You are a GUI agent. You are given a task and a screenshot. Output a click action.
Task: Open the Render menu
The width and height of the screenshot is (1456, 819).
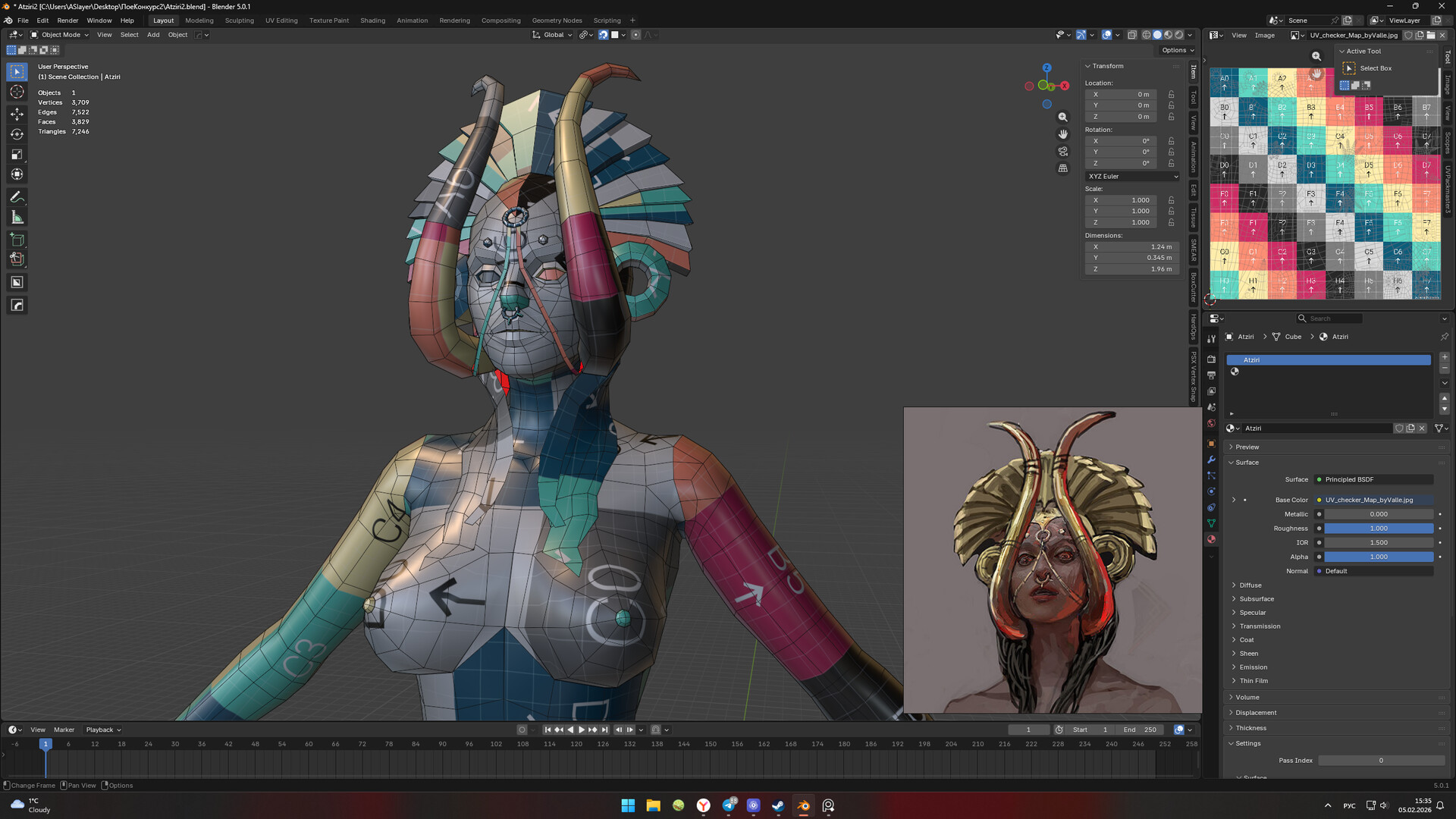pyautogui.click(x=67, y=20)
